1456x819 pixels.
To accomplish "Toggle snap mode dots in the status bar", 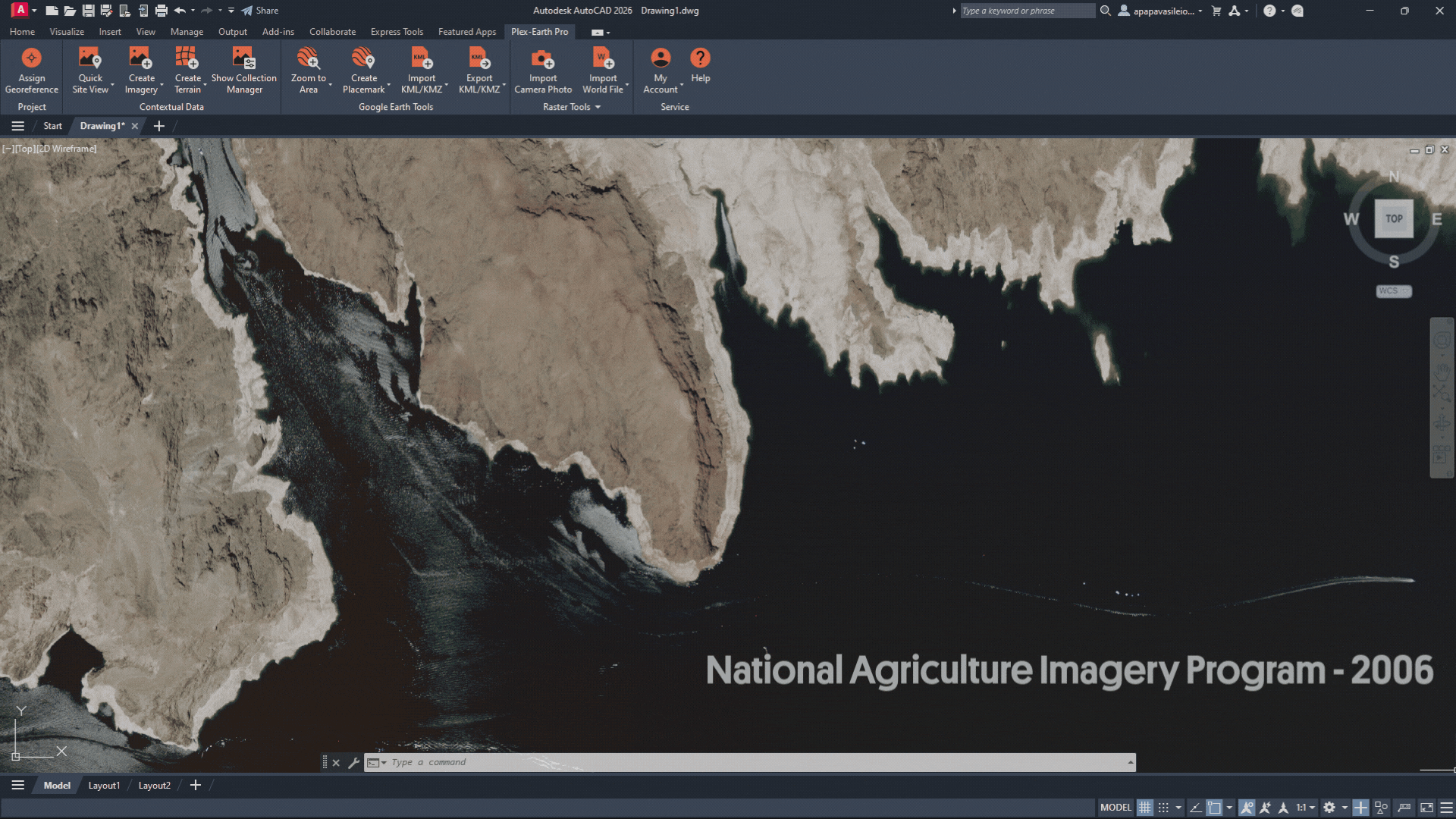I will click(x=1163, y=808).
